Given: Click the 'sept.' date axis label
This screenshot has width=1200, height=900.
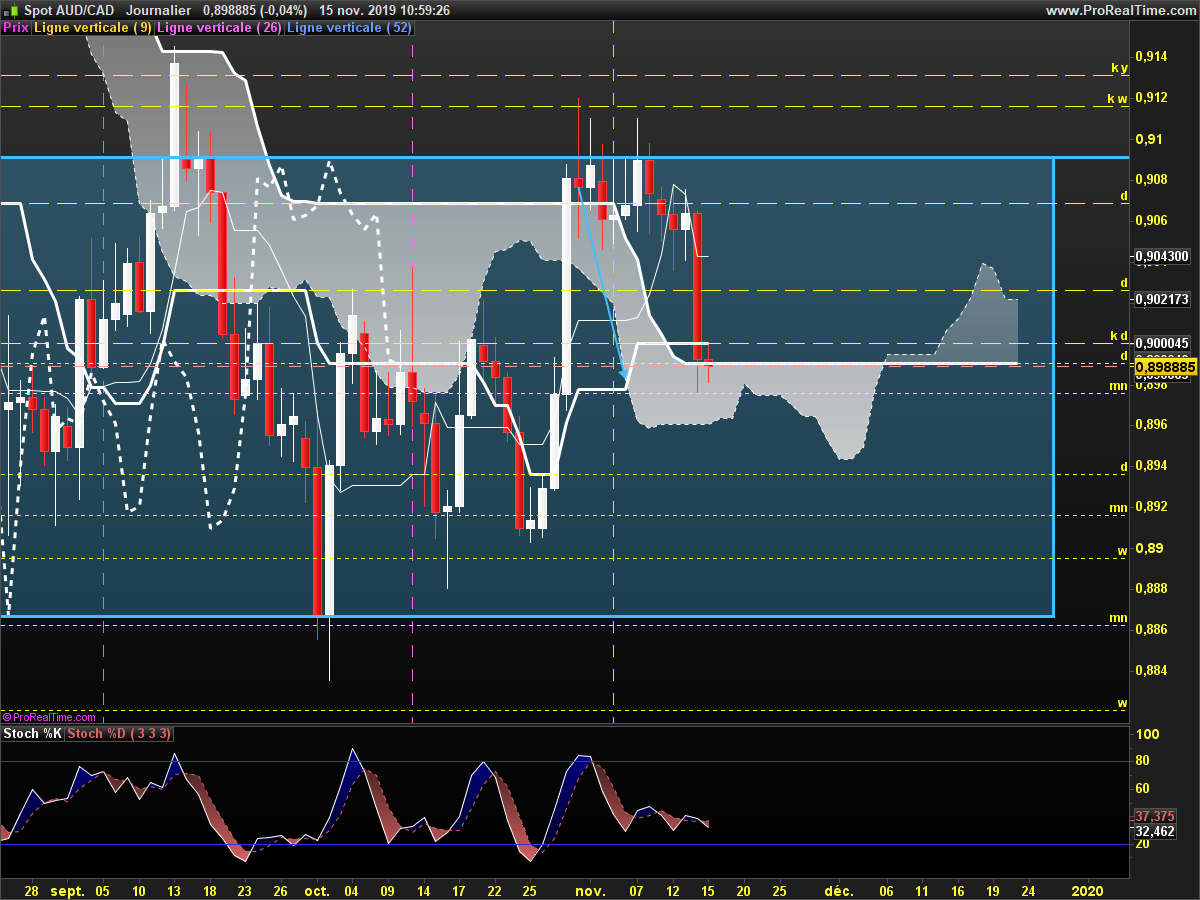Looking at the screenshot, I should [x=67, y=890].
